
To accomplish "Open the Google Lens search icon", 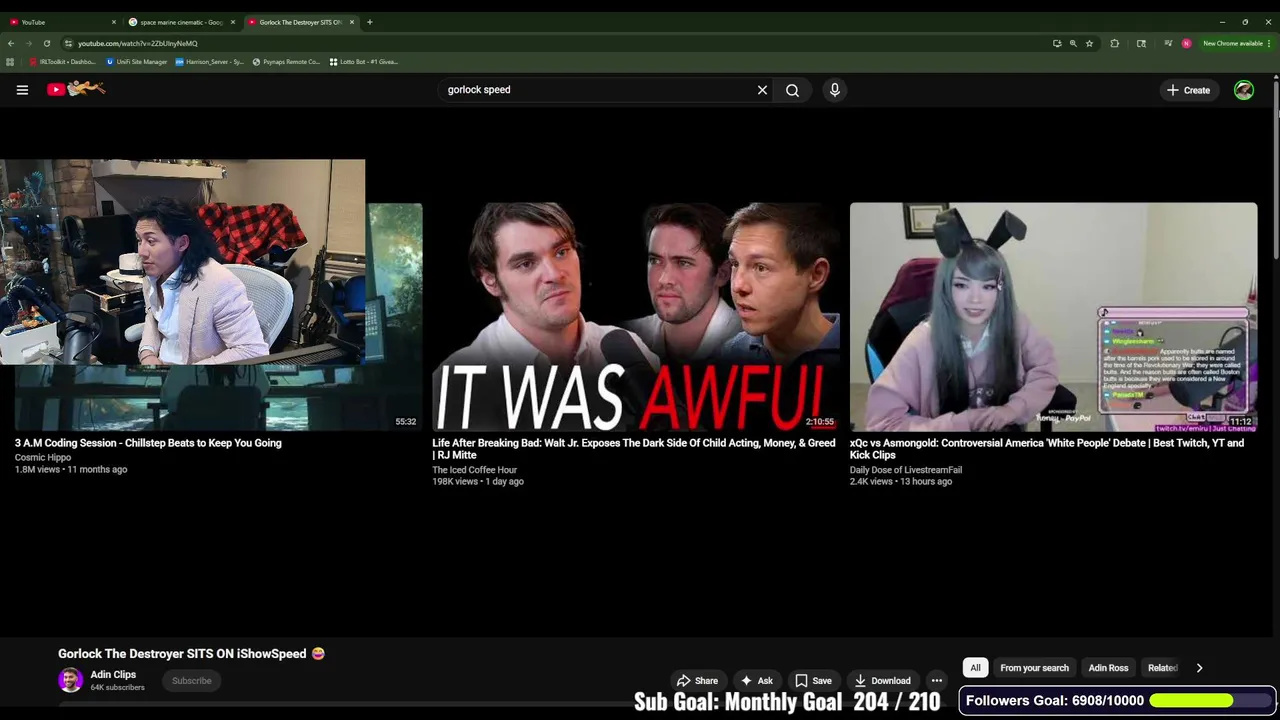I will click(x=1141, y=43).
